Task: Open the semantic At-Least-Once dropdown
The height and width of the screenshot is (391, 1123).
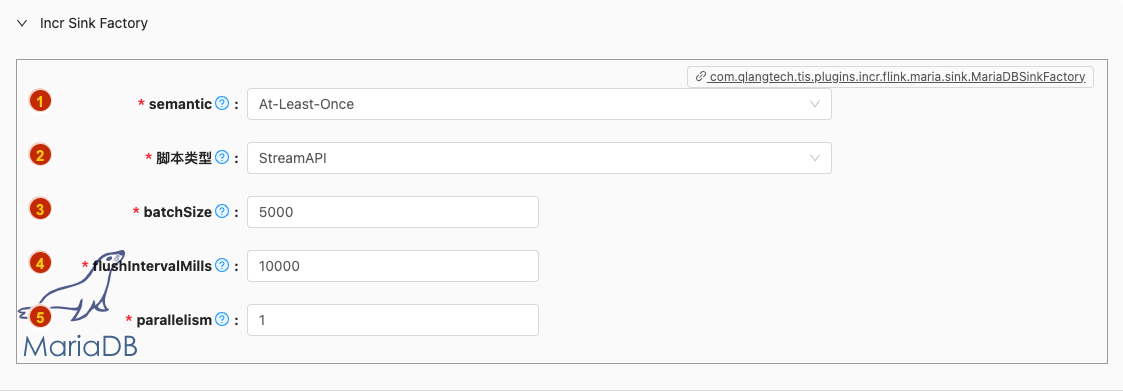Action: (x=539, y=104)
